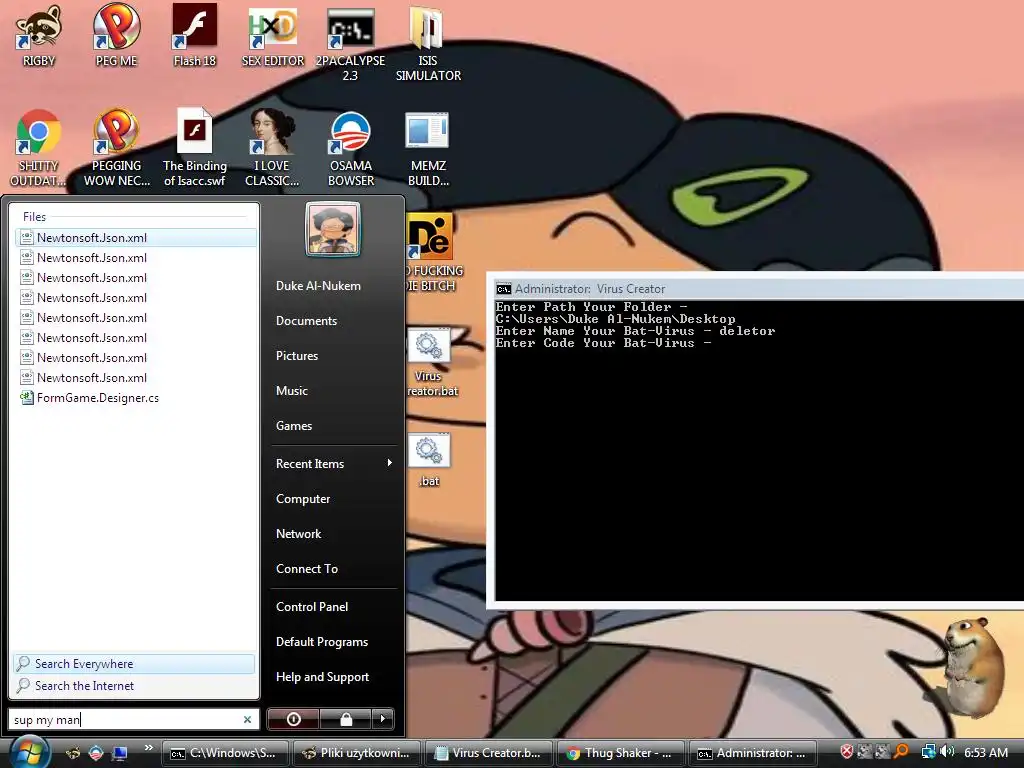Image resolution: width=1024 pixels, height=768 pixels.
Task: Open Duke Al-Nukem user folder
Action: tap(318, 285)
